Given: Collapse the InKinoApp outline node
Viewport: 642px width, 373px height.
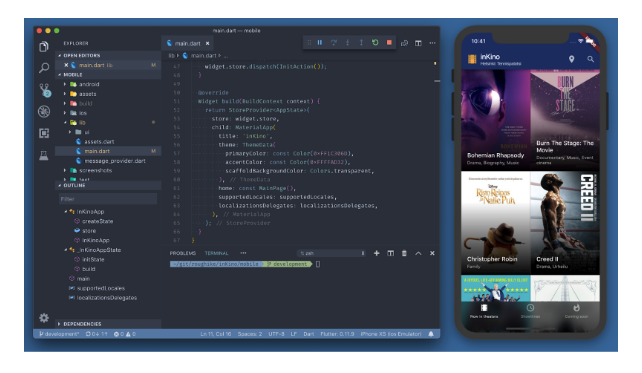Looking at the screenshot, I should click(x=65, y=212).
